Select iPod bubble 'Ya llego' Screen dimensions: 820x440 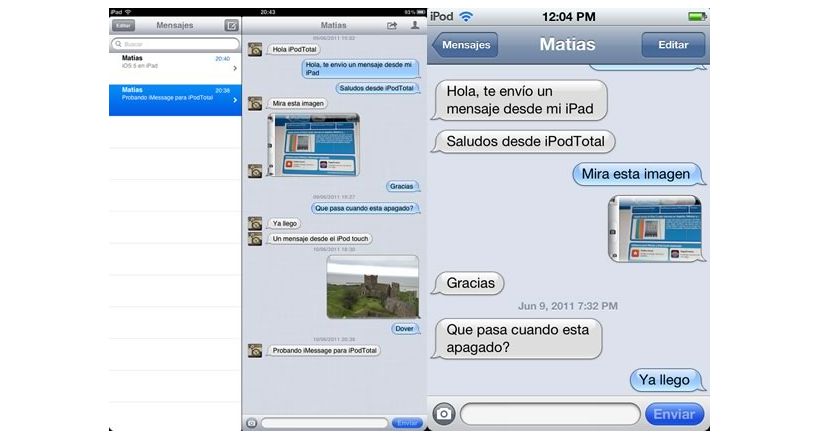tap(668, 380)
